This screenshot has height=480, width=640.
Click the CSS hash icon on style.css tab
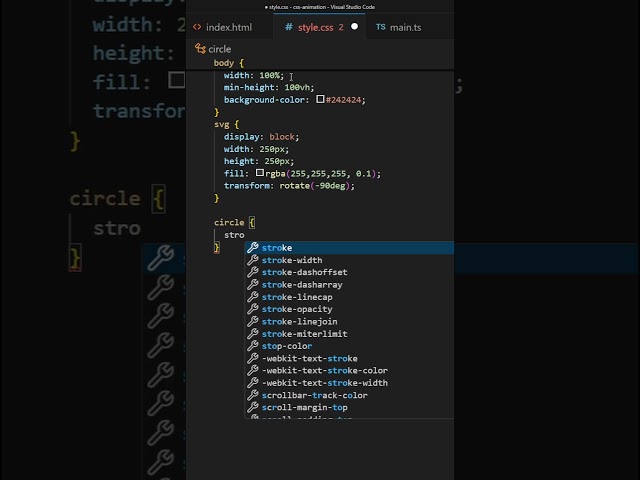click(289, 27)
